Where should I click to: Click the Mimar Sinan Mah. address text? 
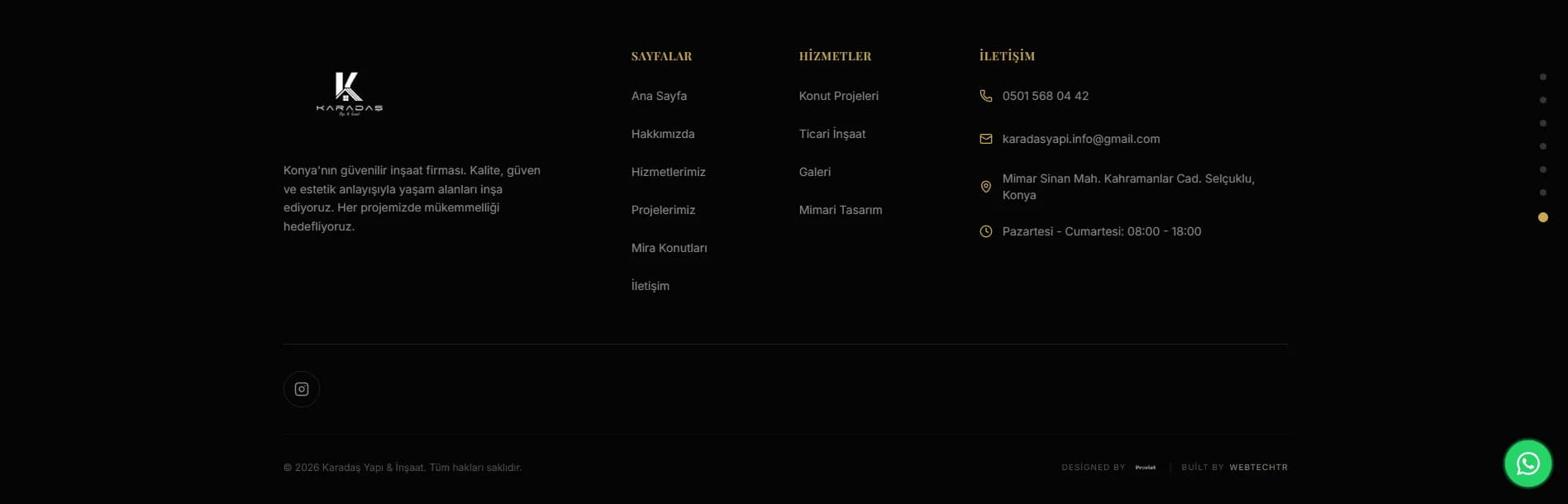point(1128,187)
